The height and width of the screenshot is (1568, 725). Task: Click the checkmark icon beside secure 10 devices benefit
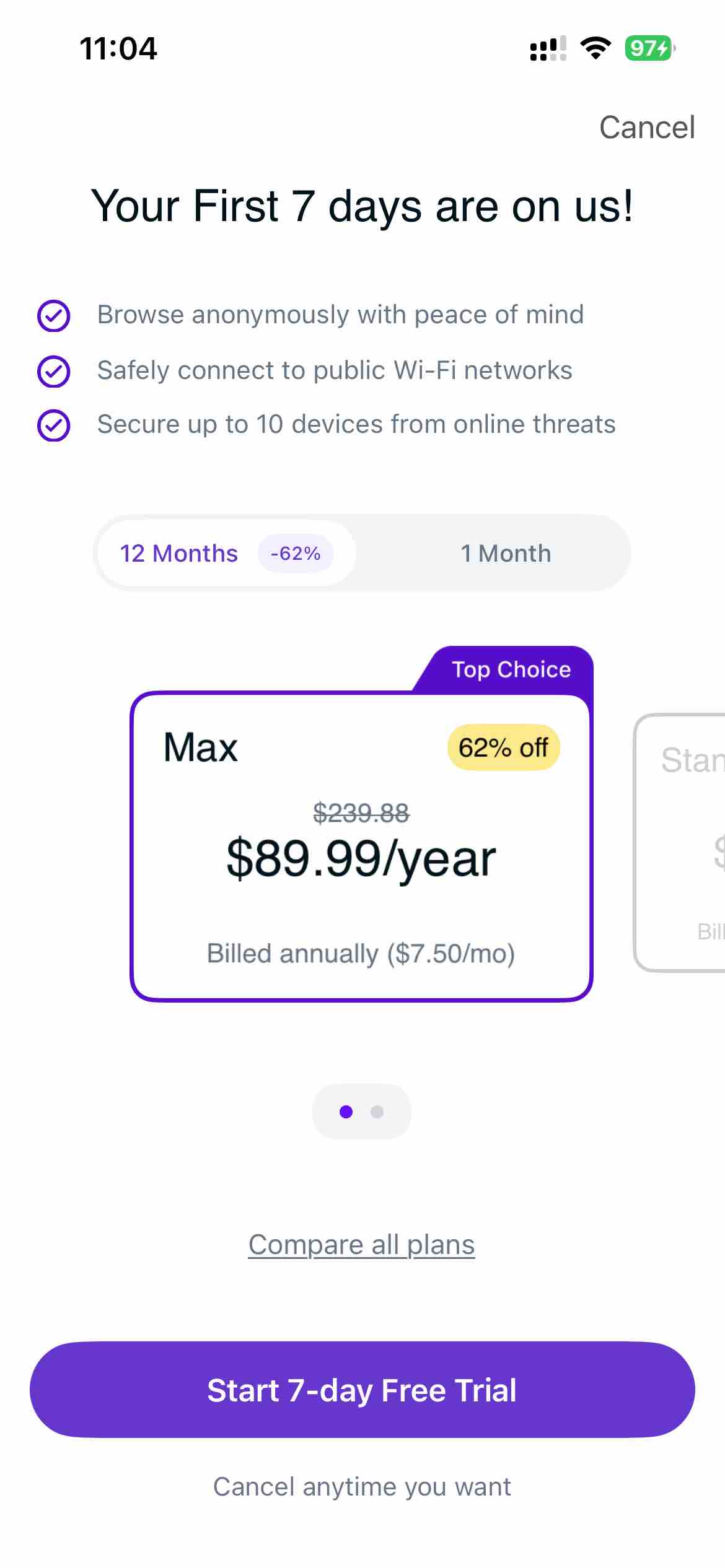[x=54, y=425]
